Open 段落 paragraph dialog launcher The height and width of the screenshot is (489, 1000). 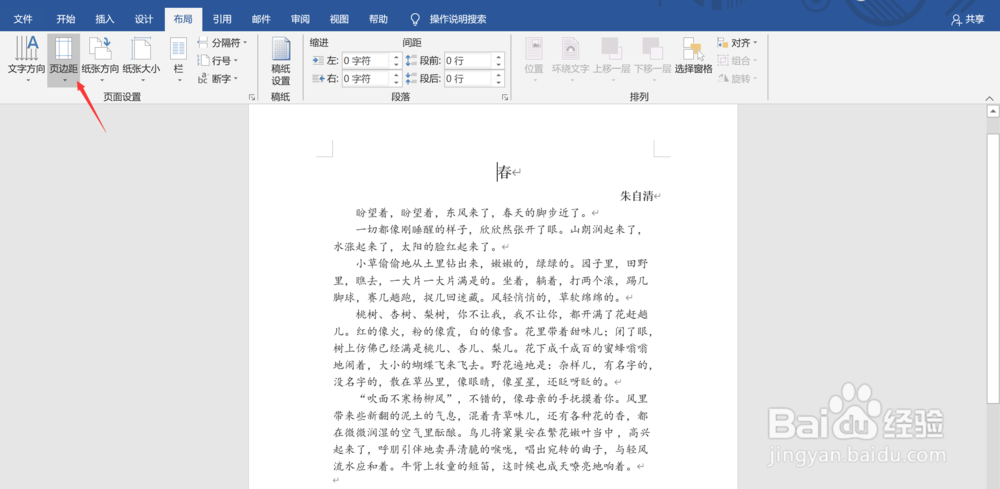point(505,98)
